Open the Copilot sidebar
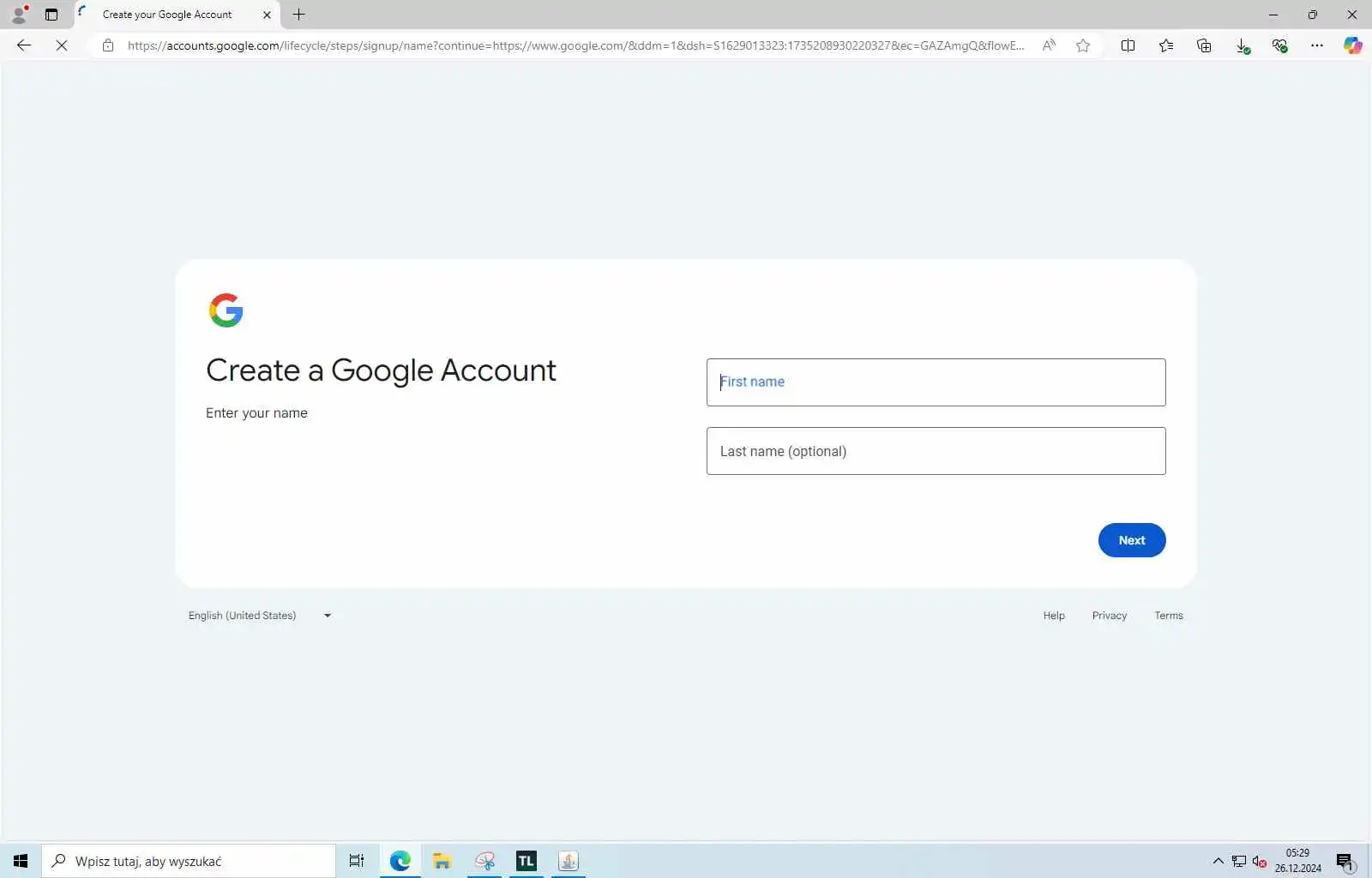 [x=1353, y=45]
